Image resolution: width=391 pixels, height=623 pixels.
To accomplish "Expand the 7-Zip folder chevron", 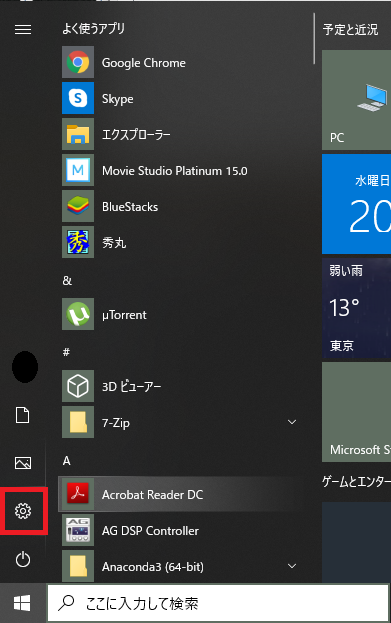I will tap(292, 422).
